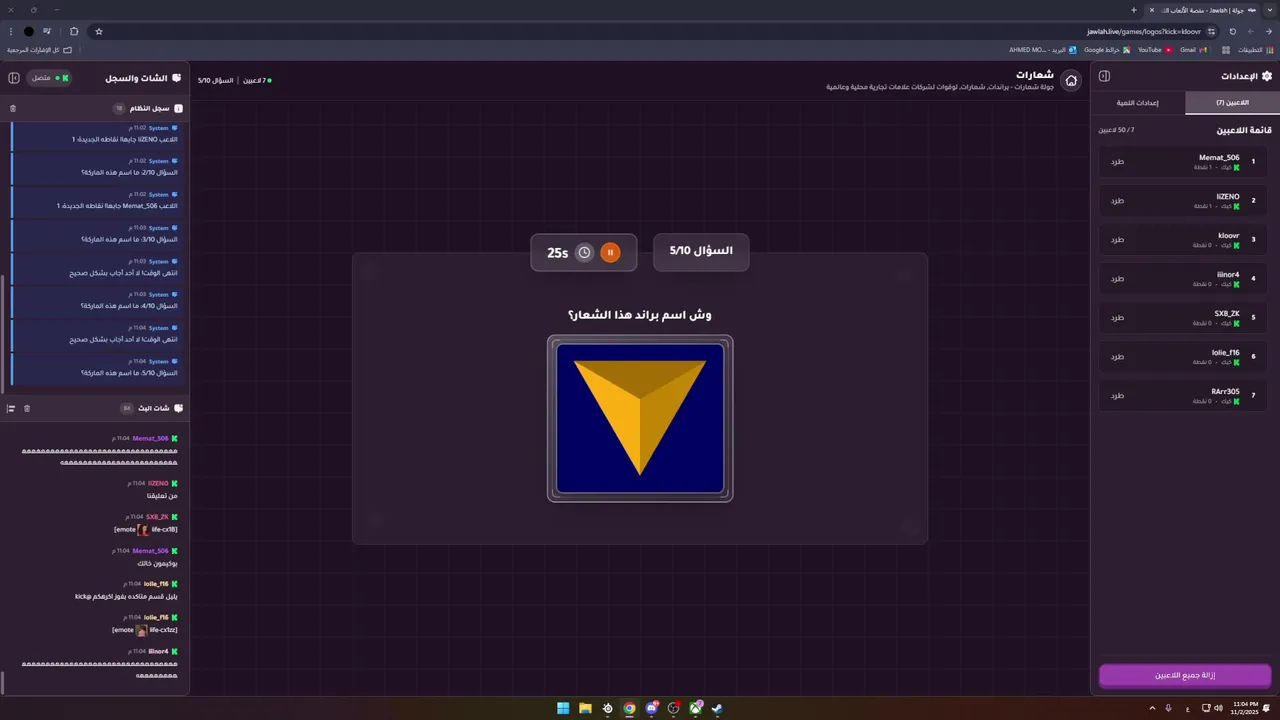1280x720 pixels.
Task: Click the browser forward arrow
Action: [x=1250, y=31]
